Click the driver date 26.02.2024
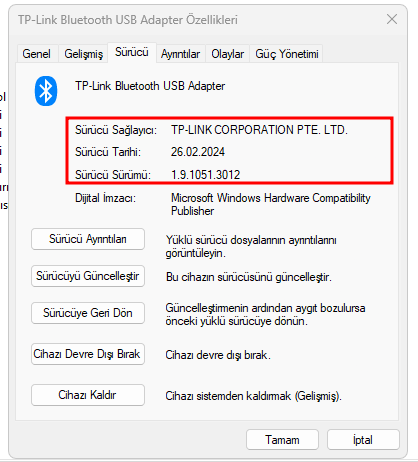 pyautogui.click(x=198, y=152)
